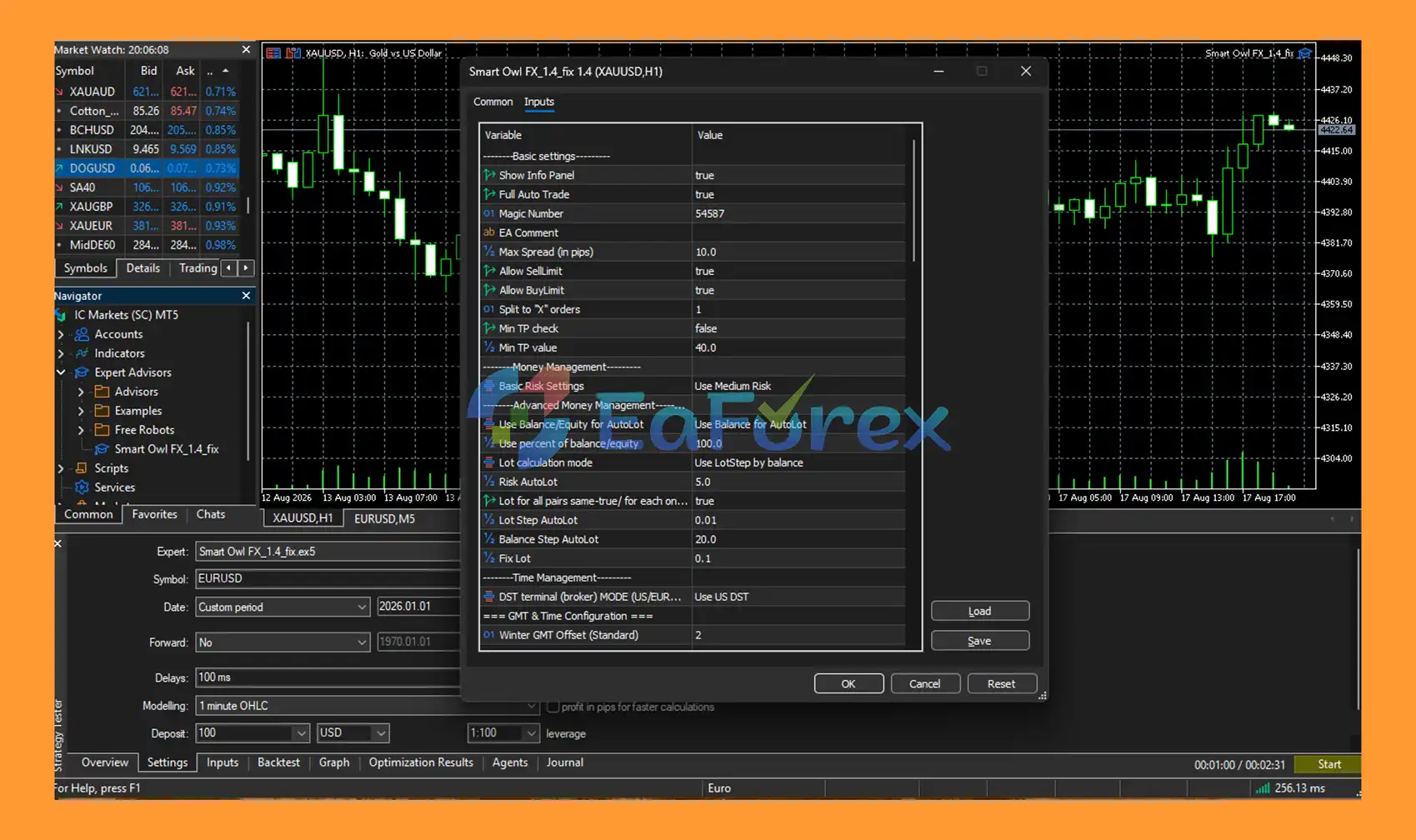The width and height of the screenshot is (1416, 840).
Task: Click the Smart Owl FX_1.4_fix expert icon in Navigator
Action: pyautogui.click(x=102, y=449)
